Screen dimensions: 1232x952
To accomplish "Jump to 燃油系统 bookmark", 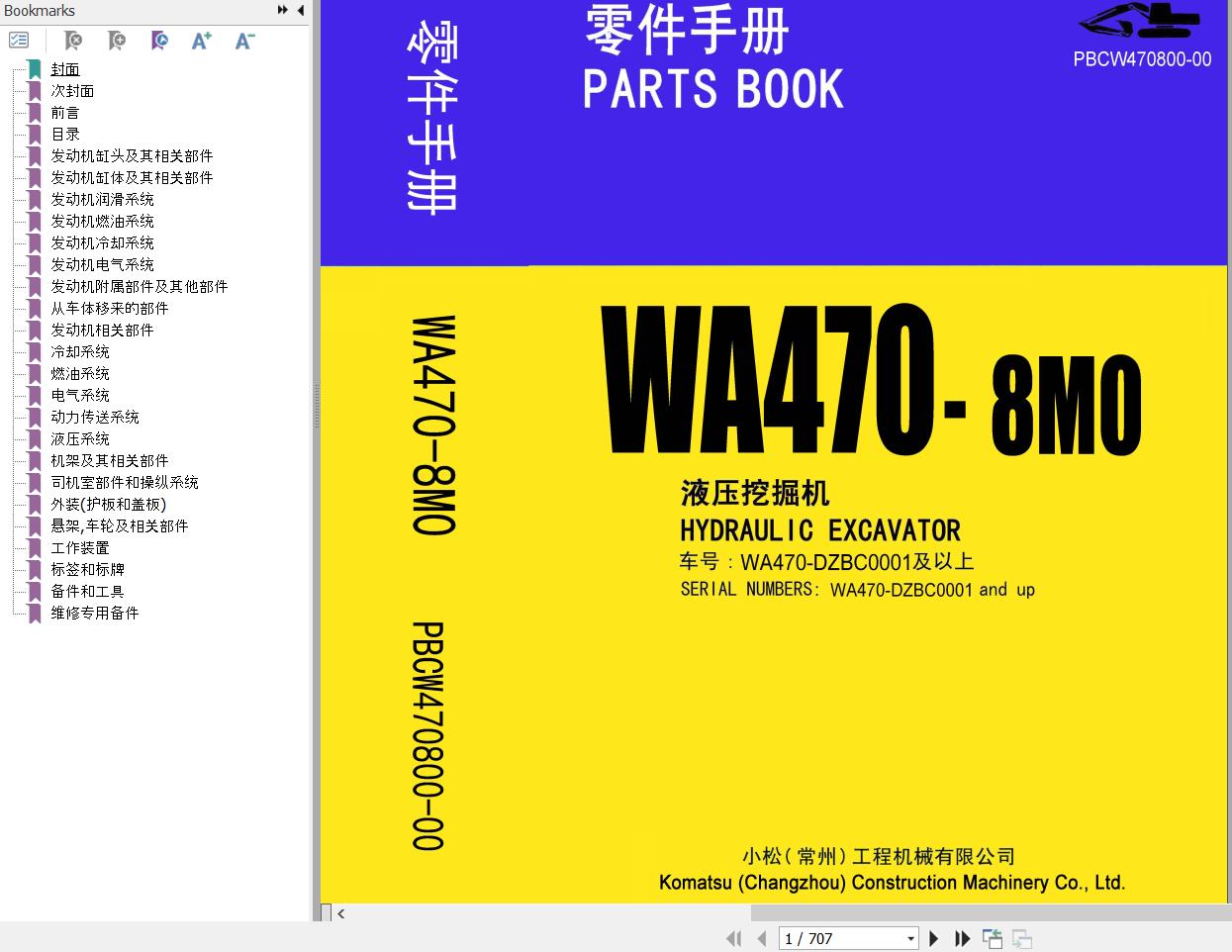I will point(80,373).
